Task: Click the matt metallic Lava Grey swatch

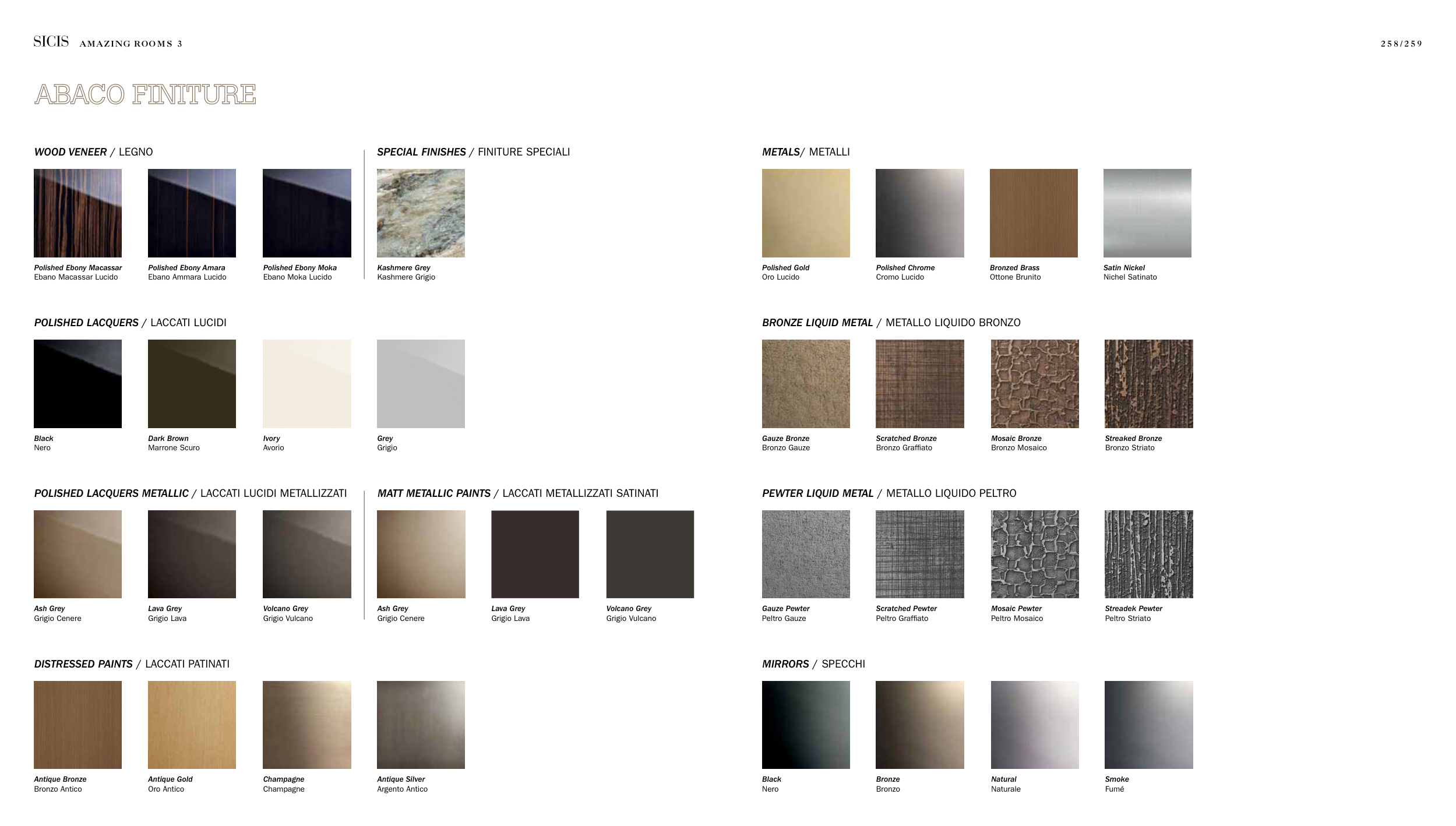Action: [535, 554]
